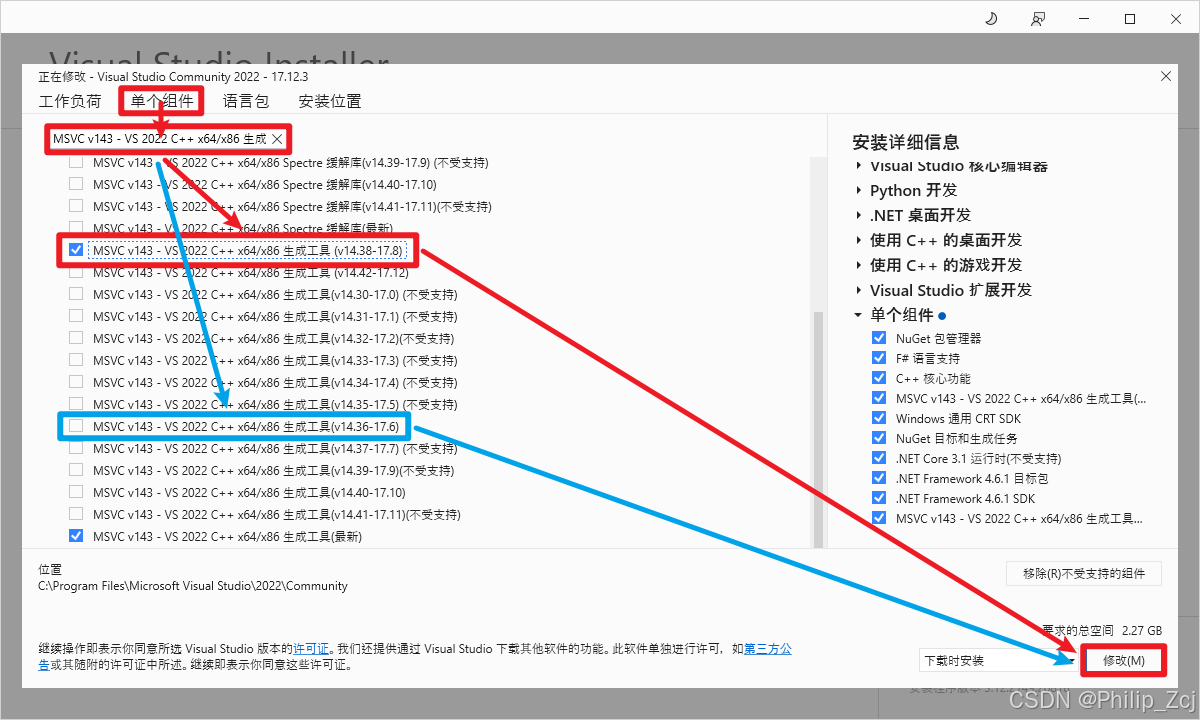
Task: Uncheck NuGet 目标和生成任务
Action: tap(879, 438)
